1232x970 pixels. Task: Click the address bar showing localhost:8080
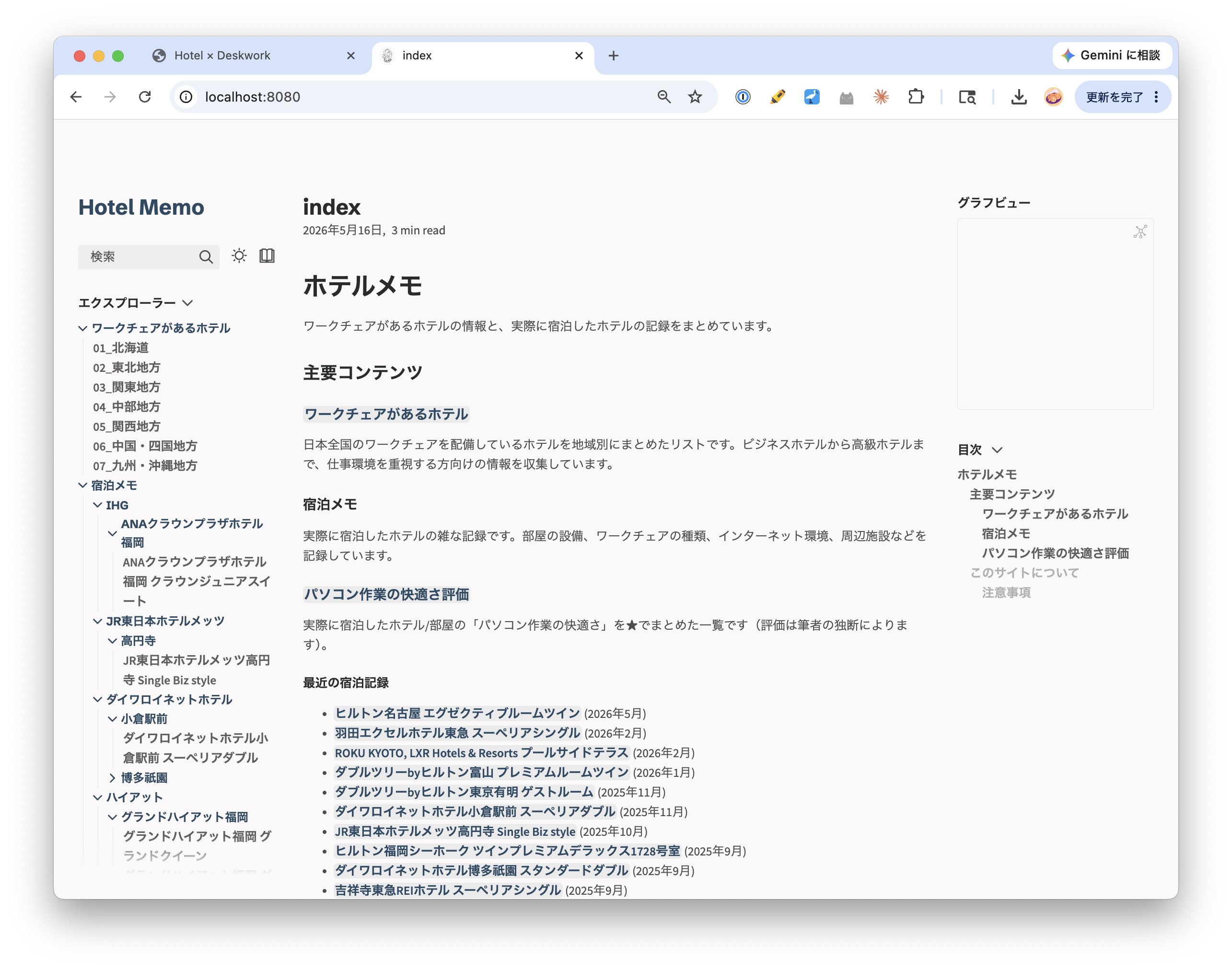(x=420, y=97)
